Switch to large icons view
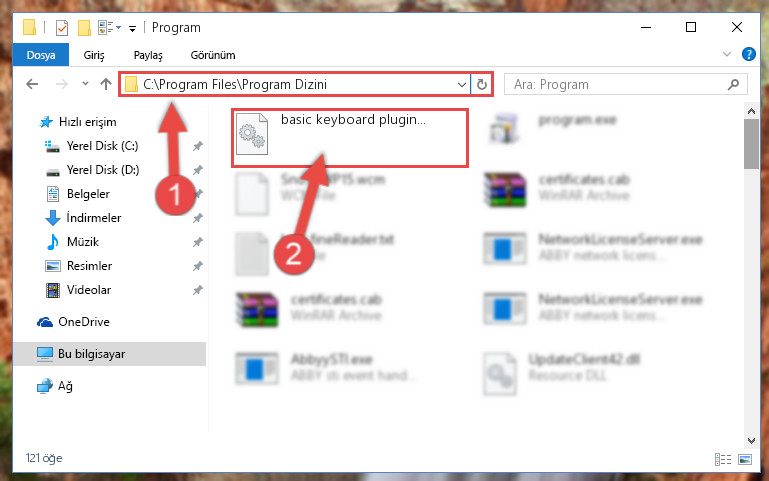Screen dimensions: 769x481 [745, 459]
